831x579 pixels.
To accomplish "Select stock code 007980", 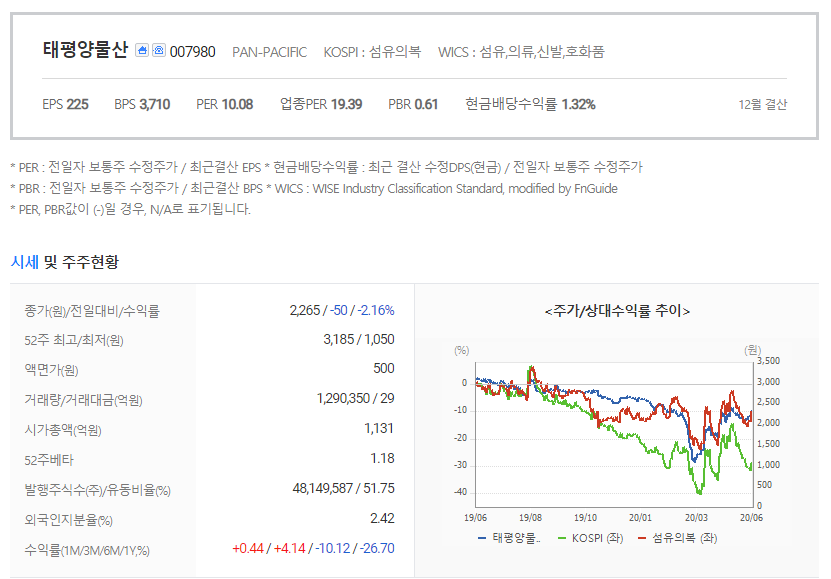I will 192,52.
